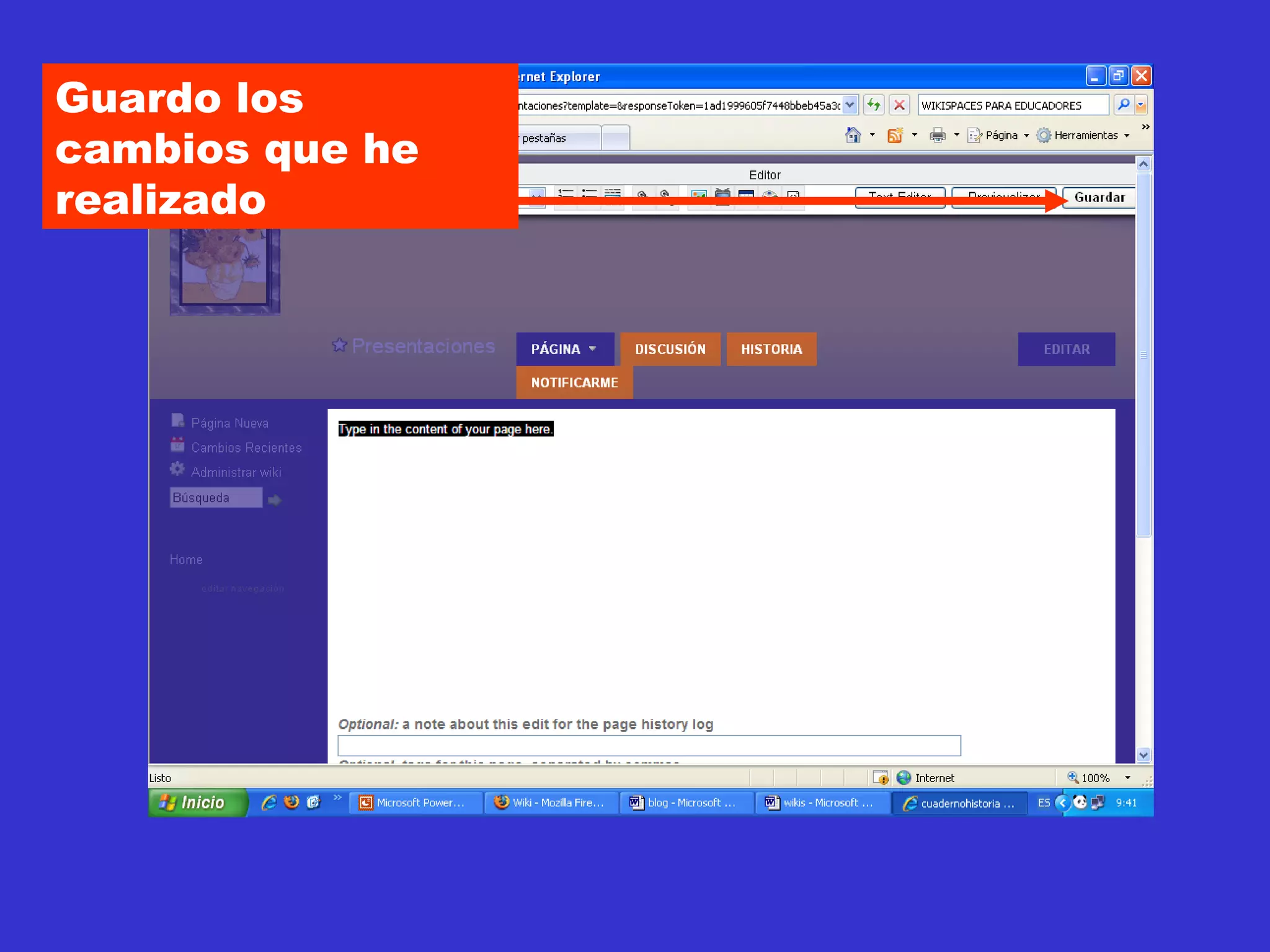Click the Home icon in IE toolbar

(x=853, y=135)
